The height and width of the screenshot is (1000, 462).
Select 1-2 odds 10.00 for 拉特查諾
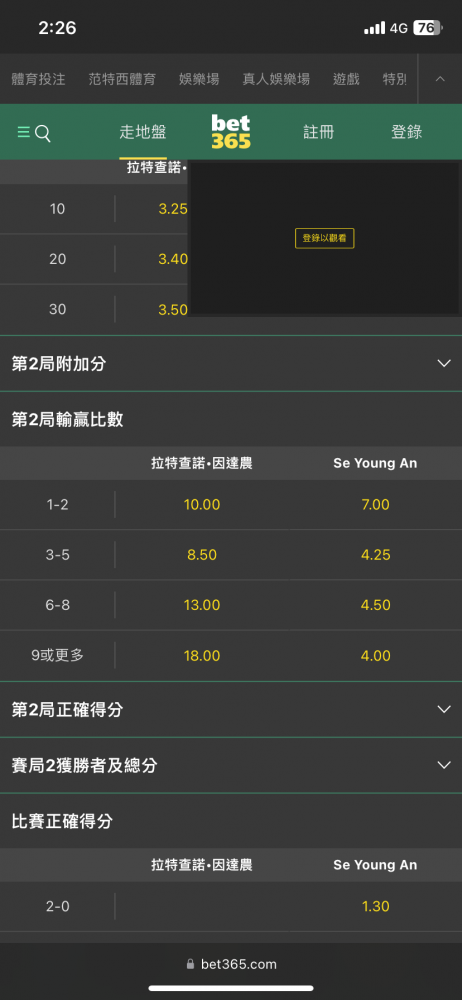click(202, 504)
